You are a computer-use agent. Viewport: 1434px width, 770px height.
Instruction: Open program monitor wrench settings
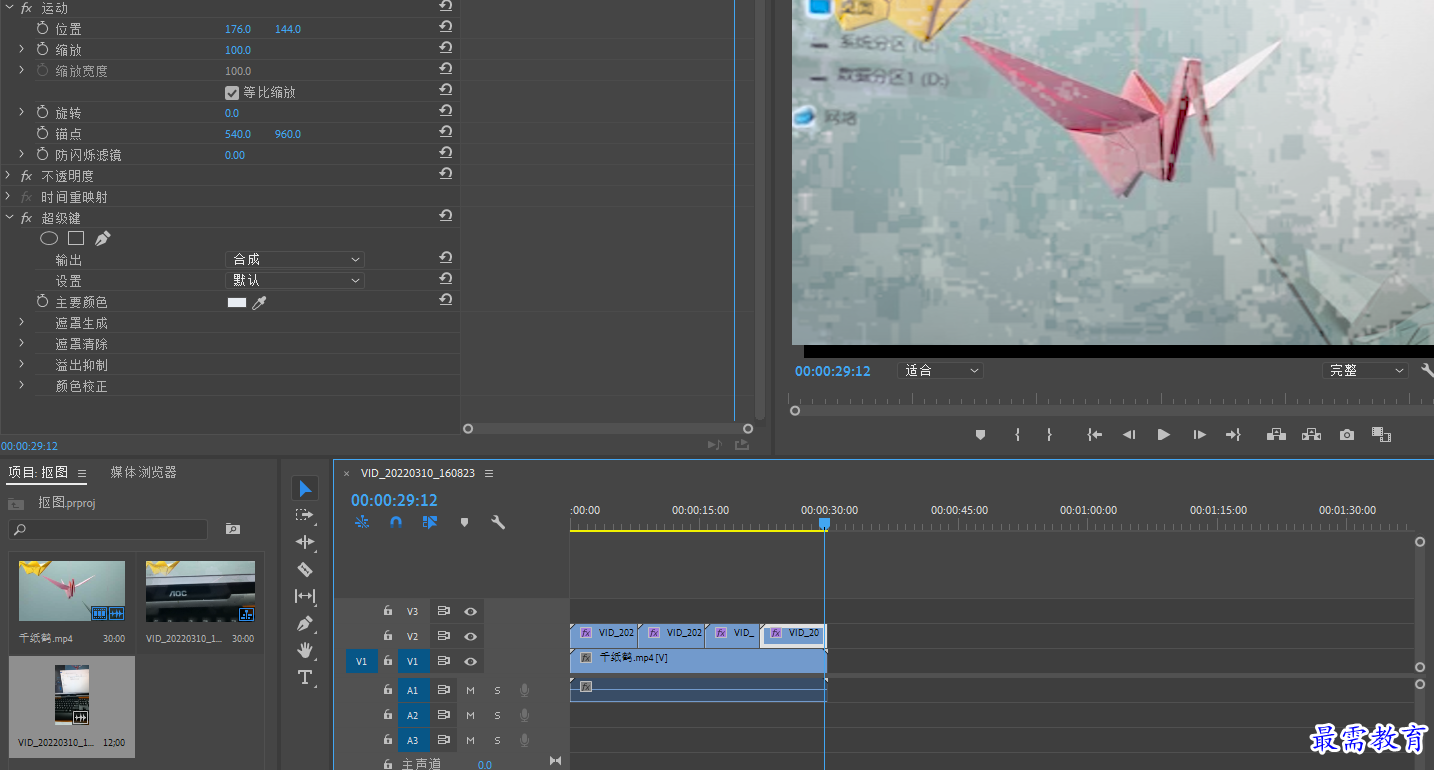(1427, 370)
